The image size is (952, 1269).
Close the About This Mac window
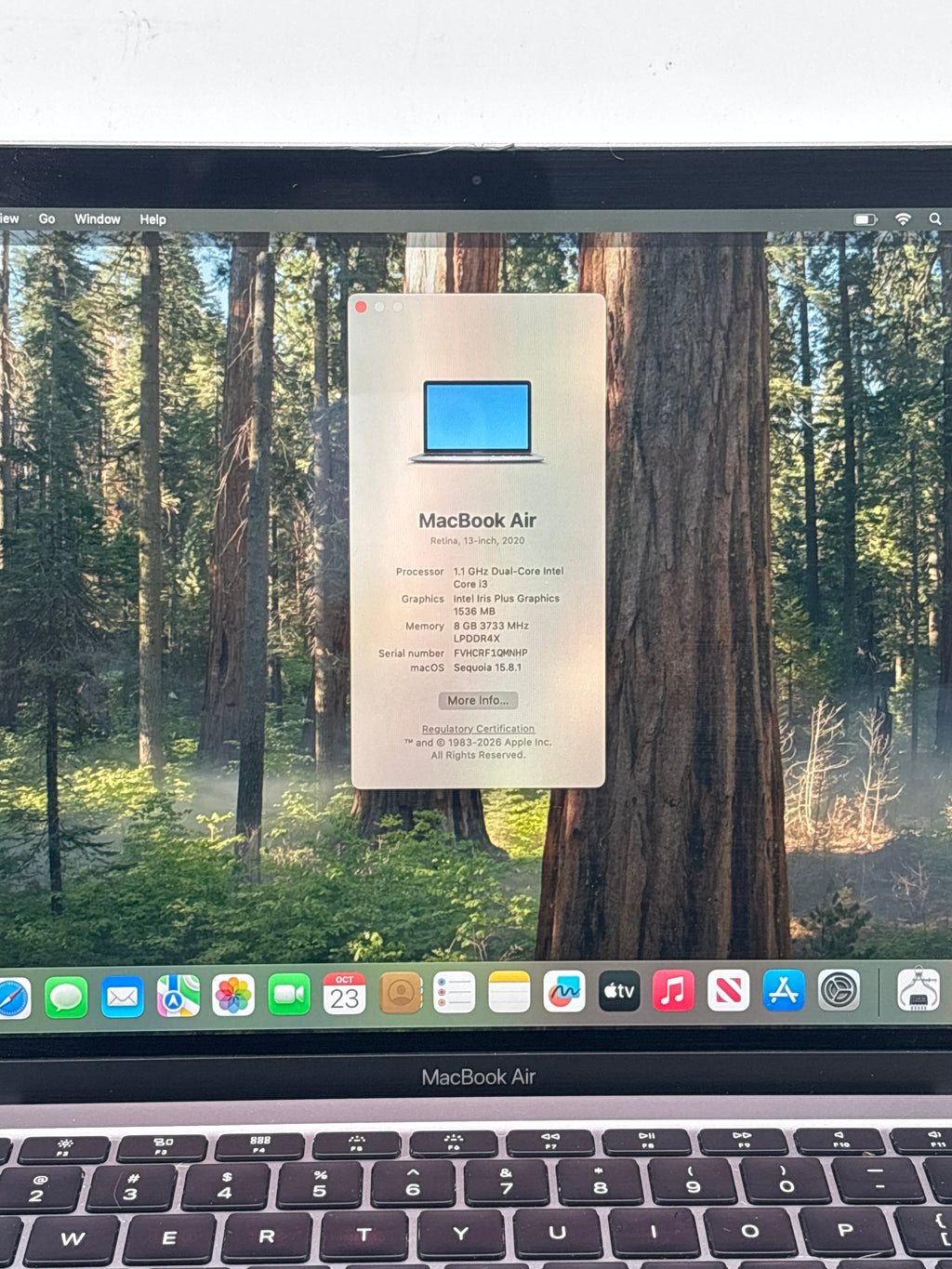[x=361, y=307]
